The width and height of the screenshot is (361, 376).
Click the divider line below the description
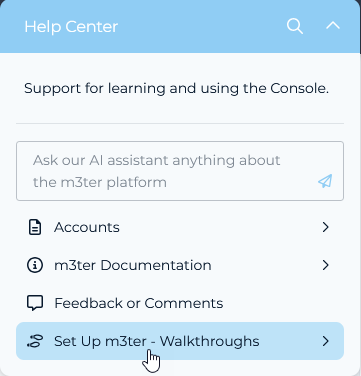tap(180, 124)
